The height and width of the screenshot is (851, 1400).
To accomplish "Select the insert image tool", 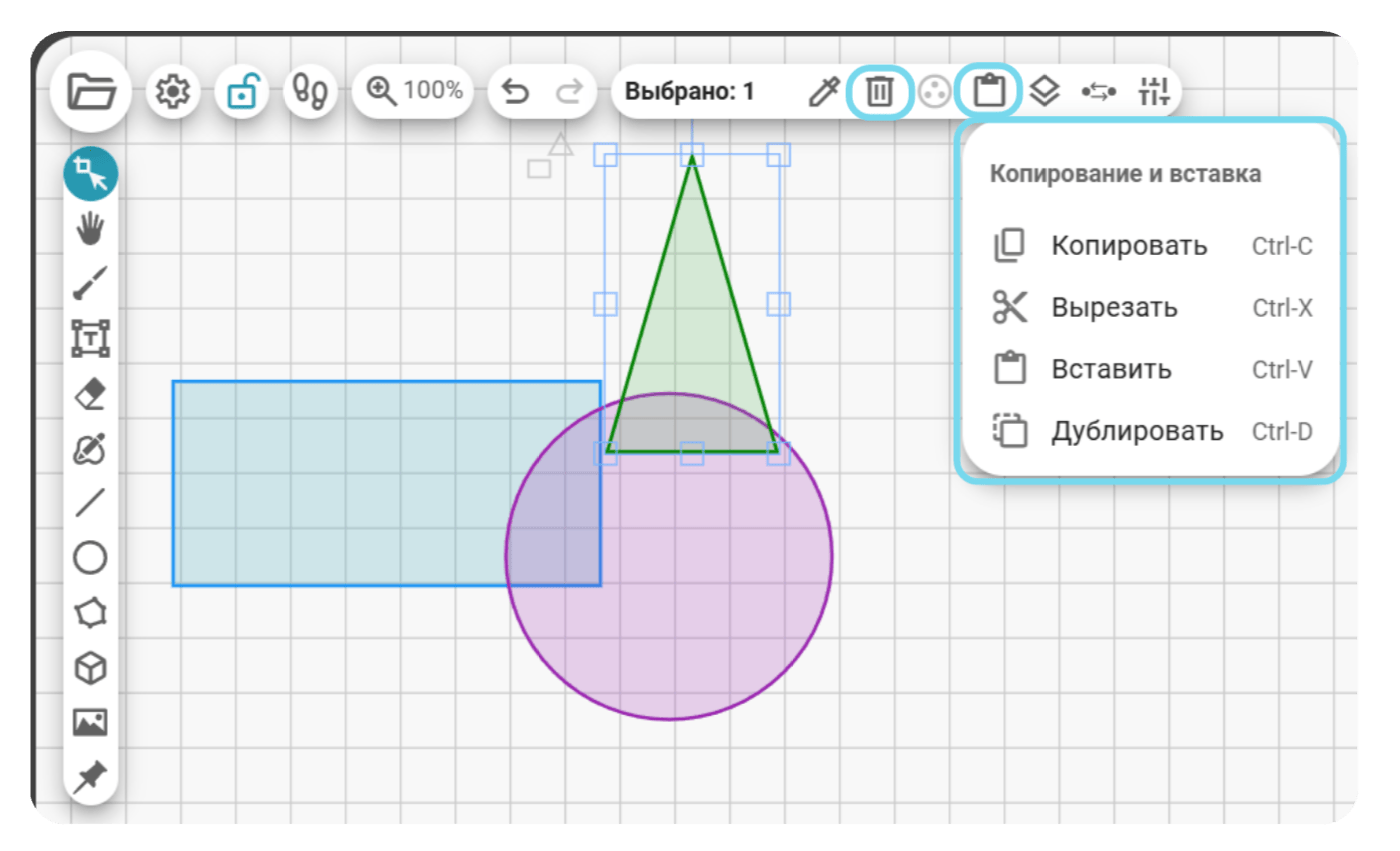I will 91,722.
